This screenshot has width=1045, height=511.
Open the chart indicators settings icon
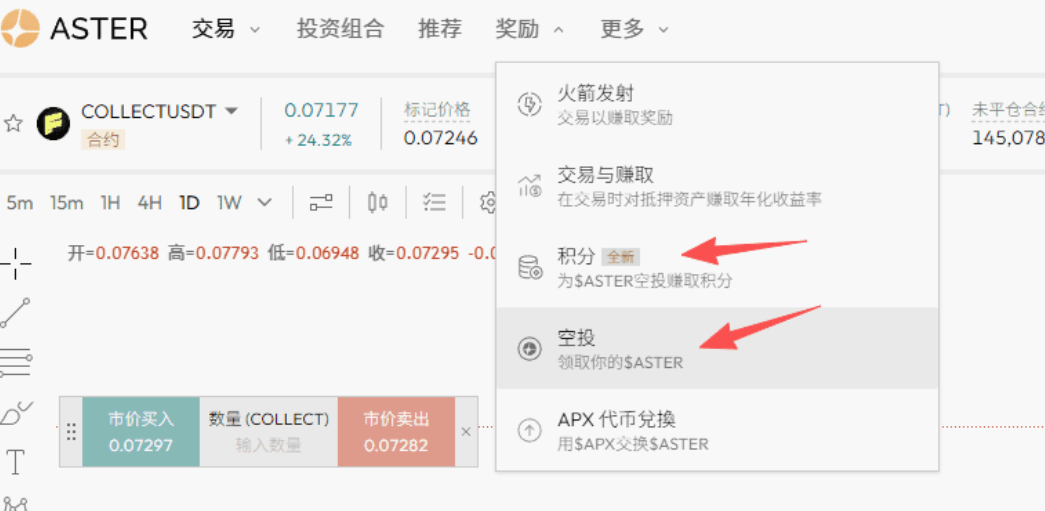(321, 203)
